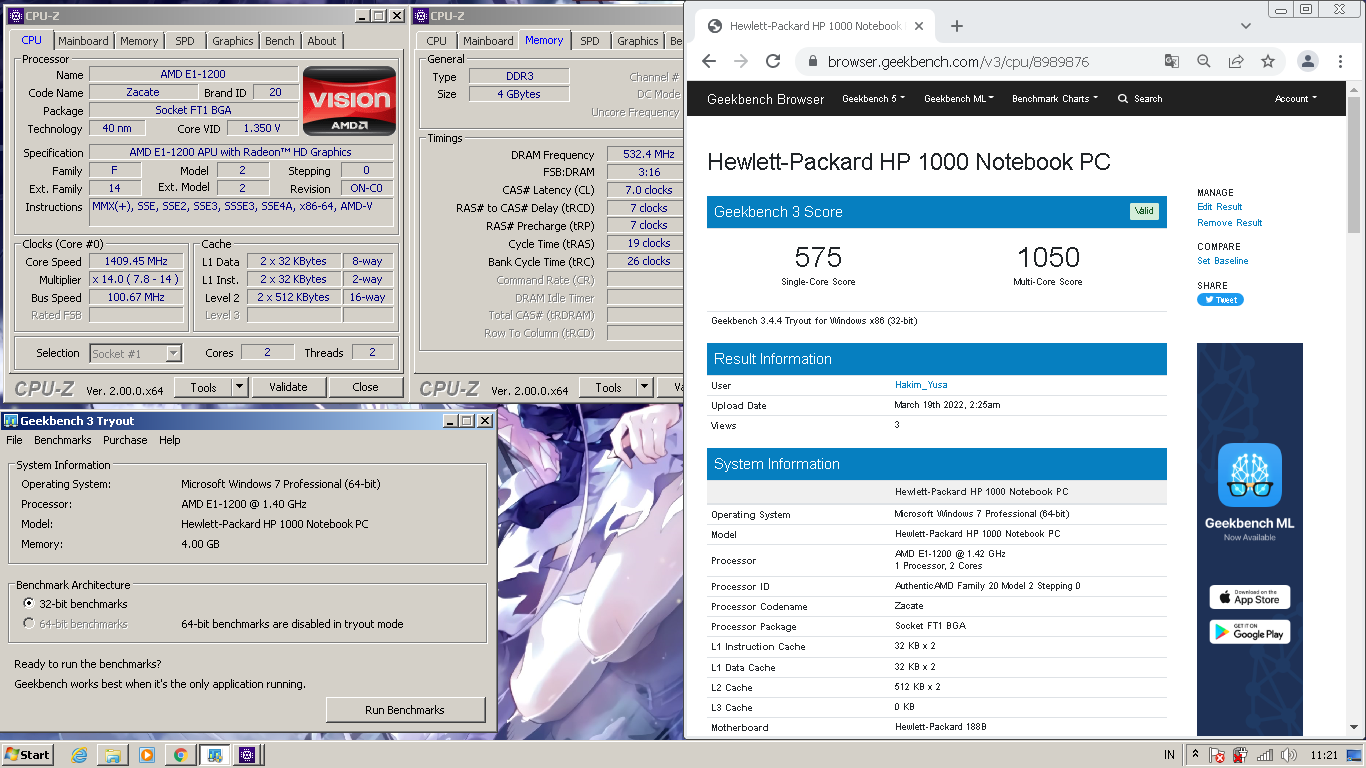Viewport: 1366px width, 768px height.
Task: Click the volume speaker tray icon
Action: 1289,755
